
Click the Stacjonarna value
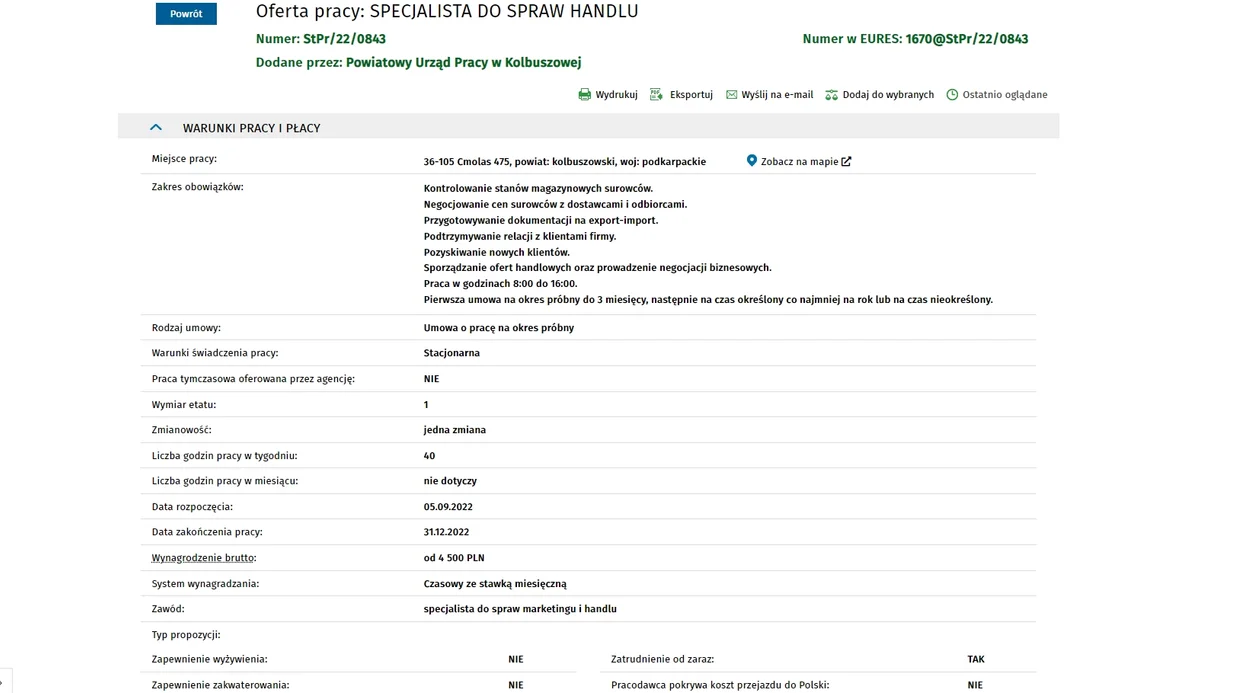click(452, 353)
